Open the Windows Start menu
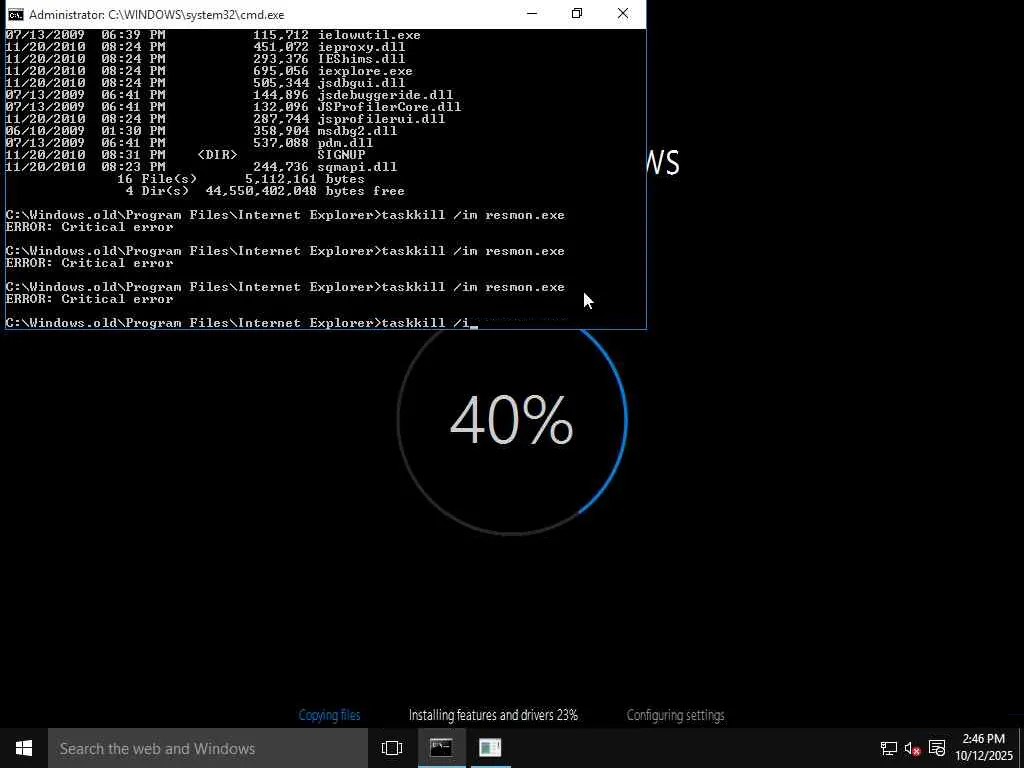The image size is (1024, 768). [24, 748]
